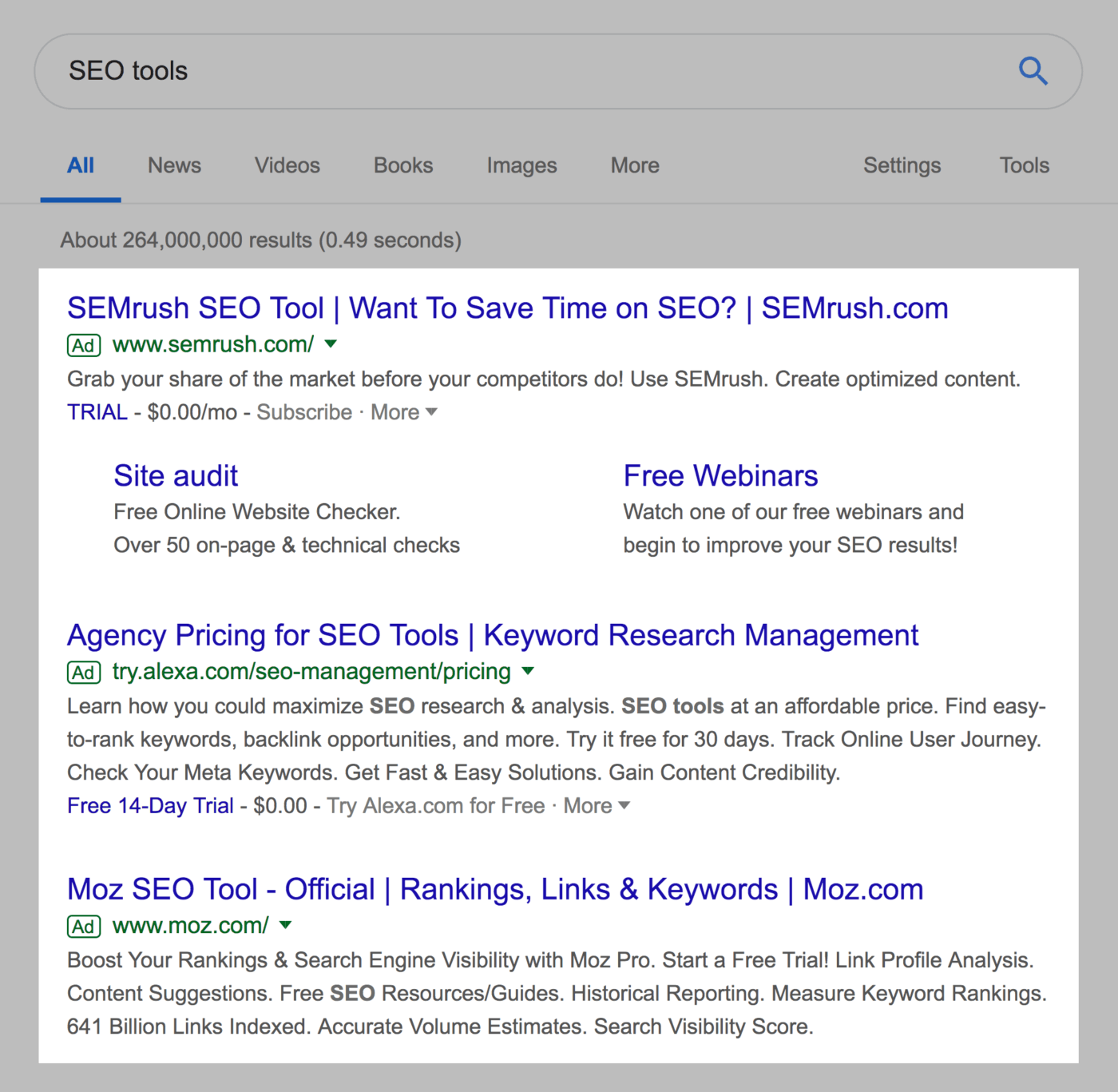Viewport: 1118px width, 1092px height.
Task: Open the Free Webinars sitelink
Action: click(720, 476)
